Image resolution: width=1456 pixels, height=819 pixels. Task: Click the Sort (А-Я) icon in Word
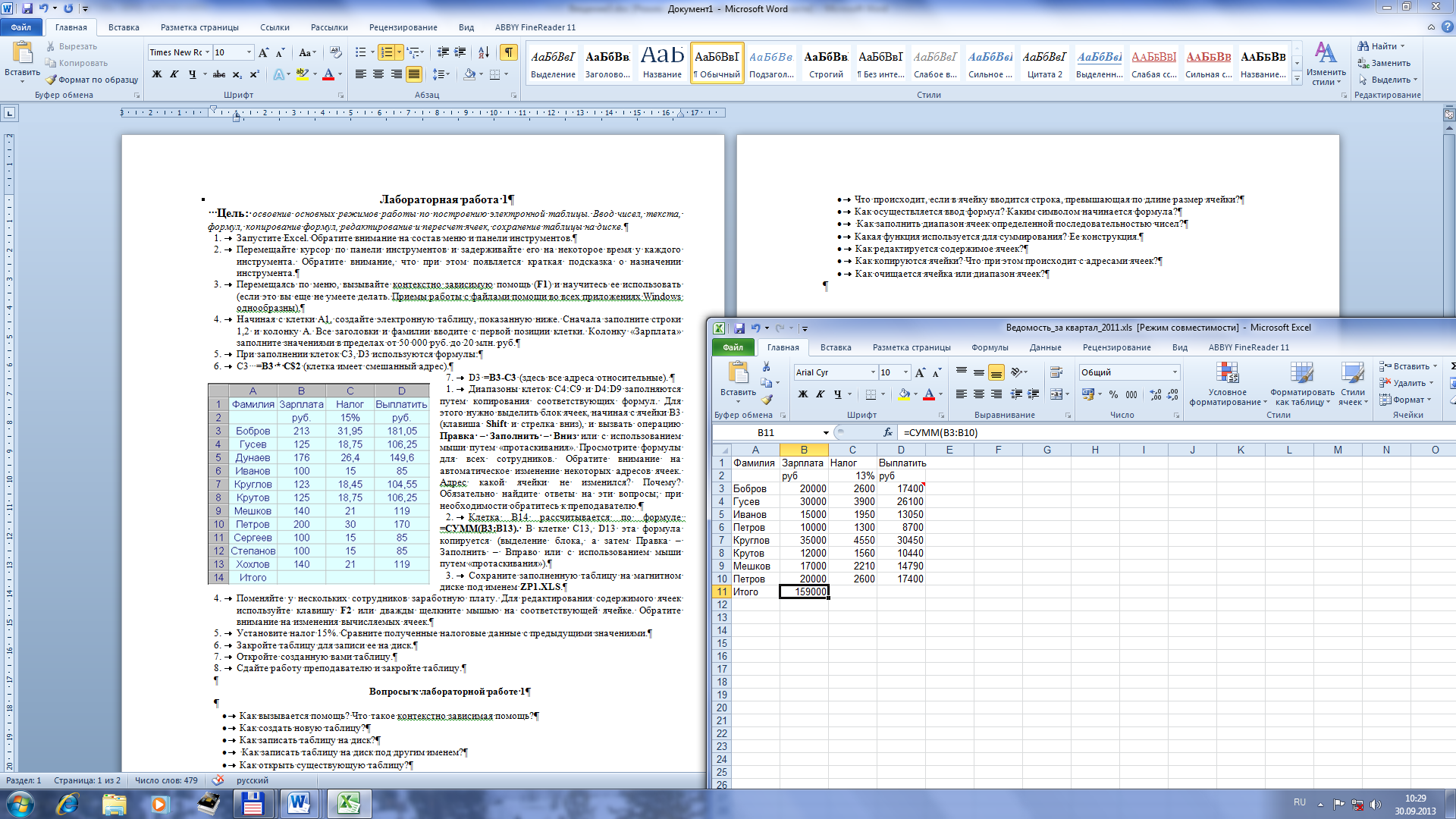(x=484, y=52)
